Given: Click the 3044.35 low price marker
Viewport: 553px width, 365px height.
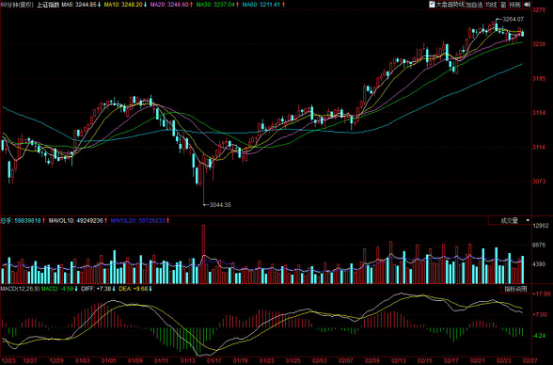Looking at the screenshot, I should (x=220, y=205).
